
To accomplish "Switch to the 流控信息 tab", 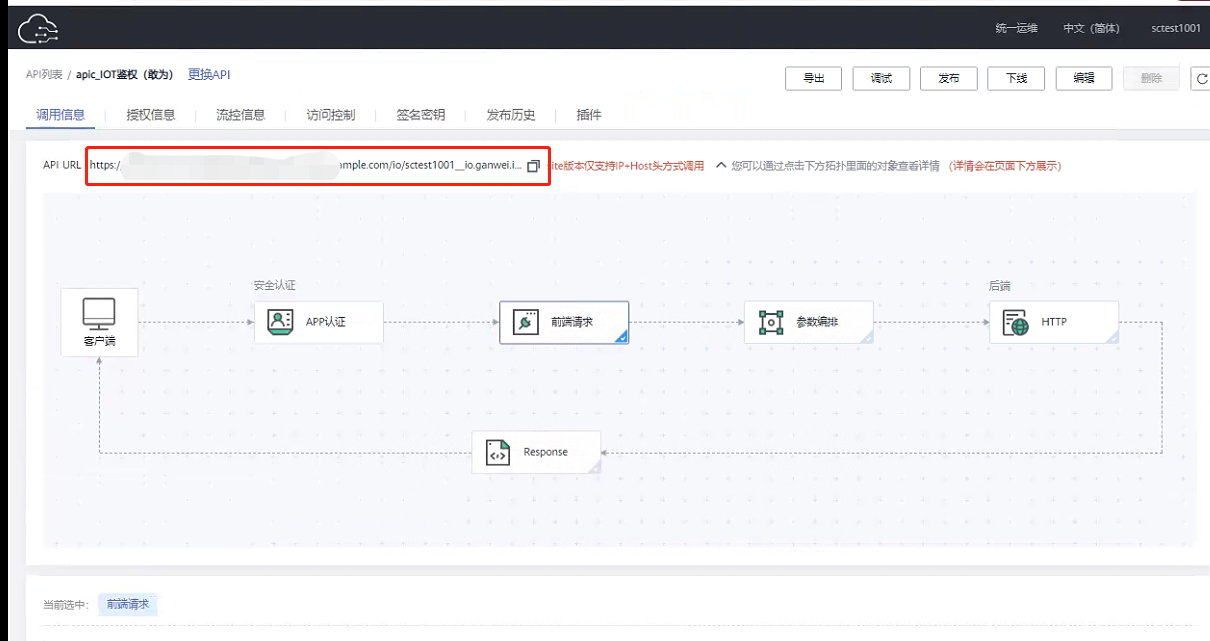I will click(240, 115).
